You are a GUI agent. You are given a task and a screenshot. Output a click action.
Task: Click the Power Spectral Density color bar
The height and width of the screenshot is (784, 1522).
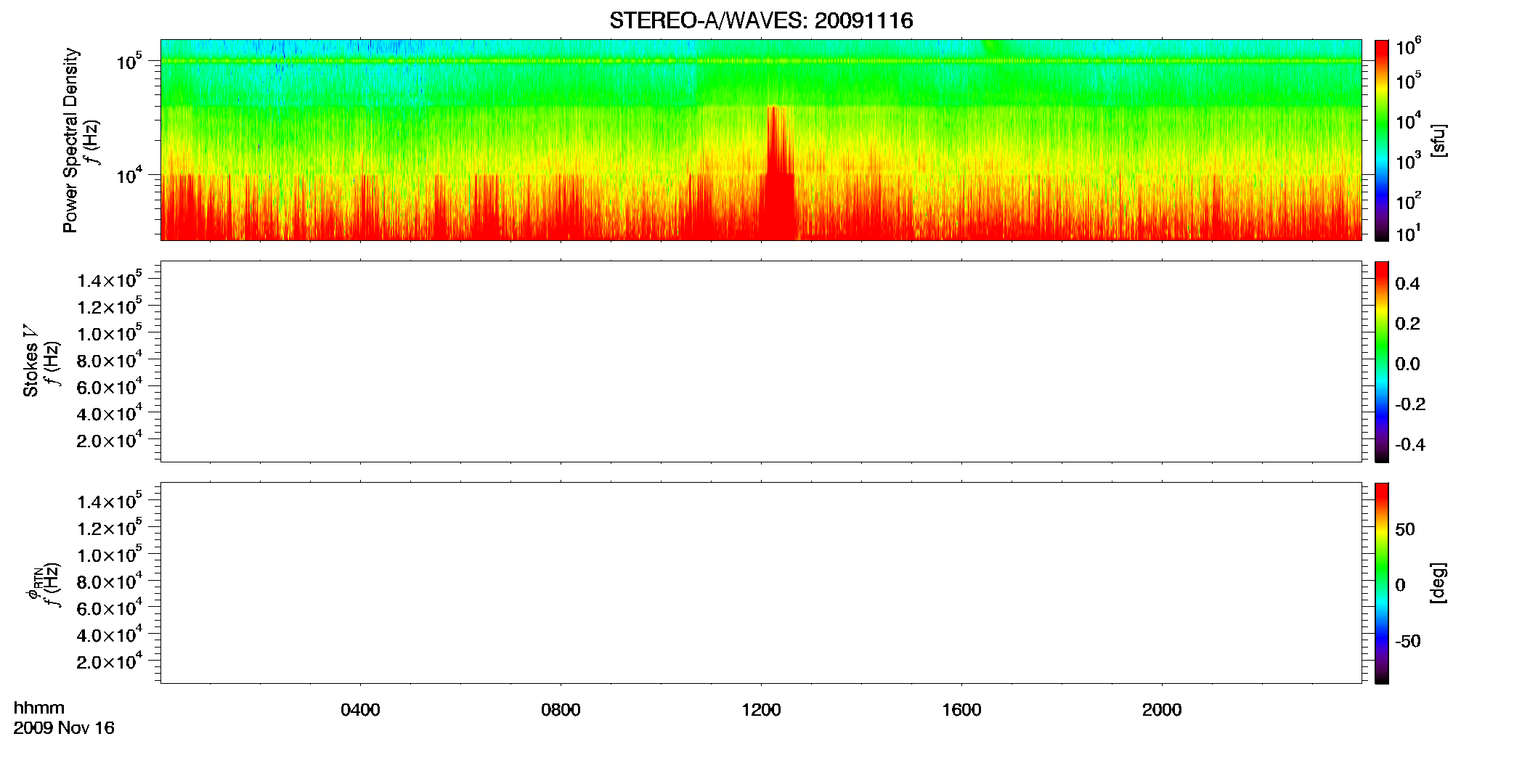tap(1382, 140)
